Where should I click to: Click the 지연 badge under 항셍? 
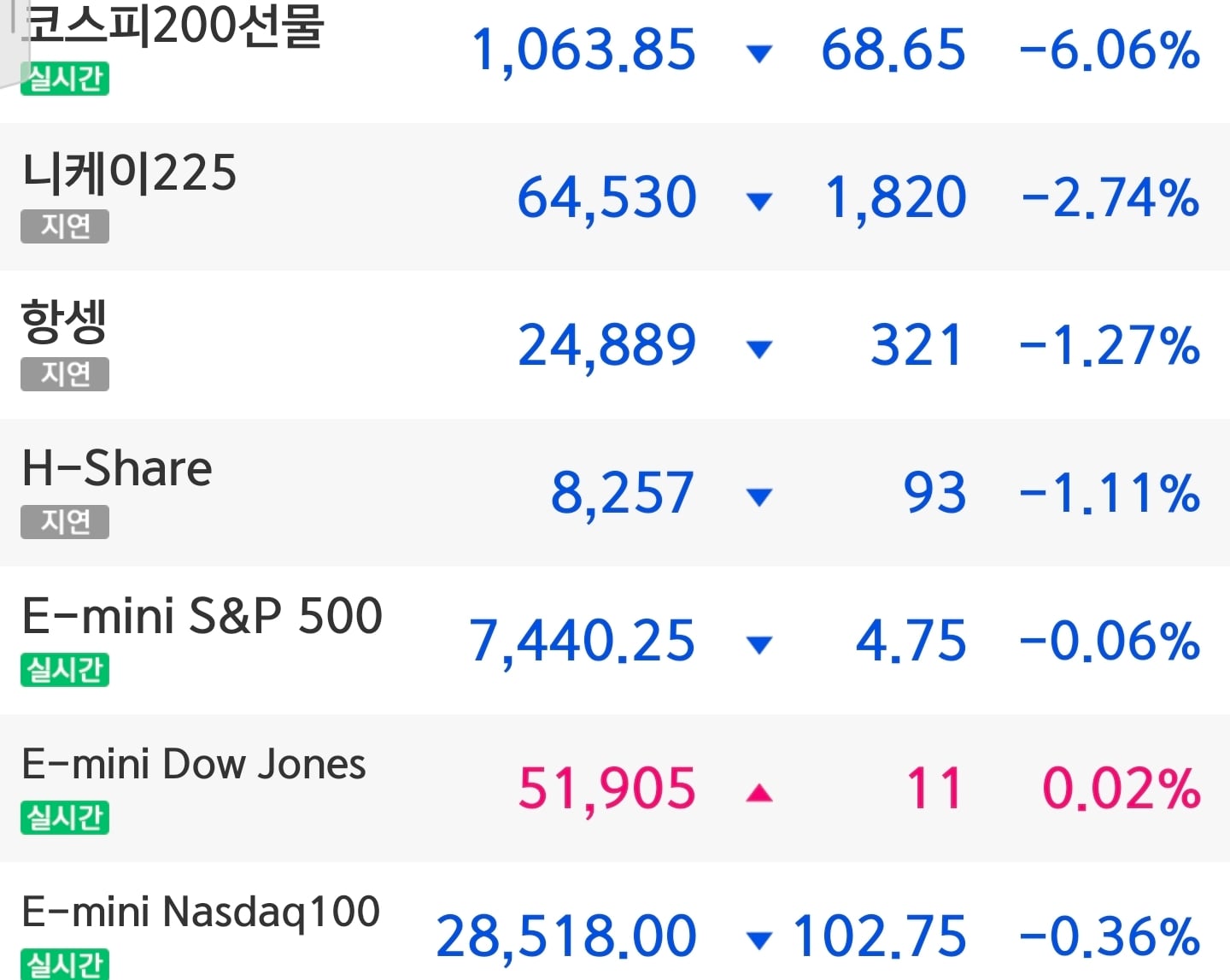(x=65, y=374)
